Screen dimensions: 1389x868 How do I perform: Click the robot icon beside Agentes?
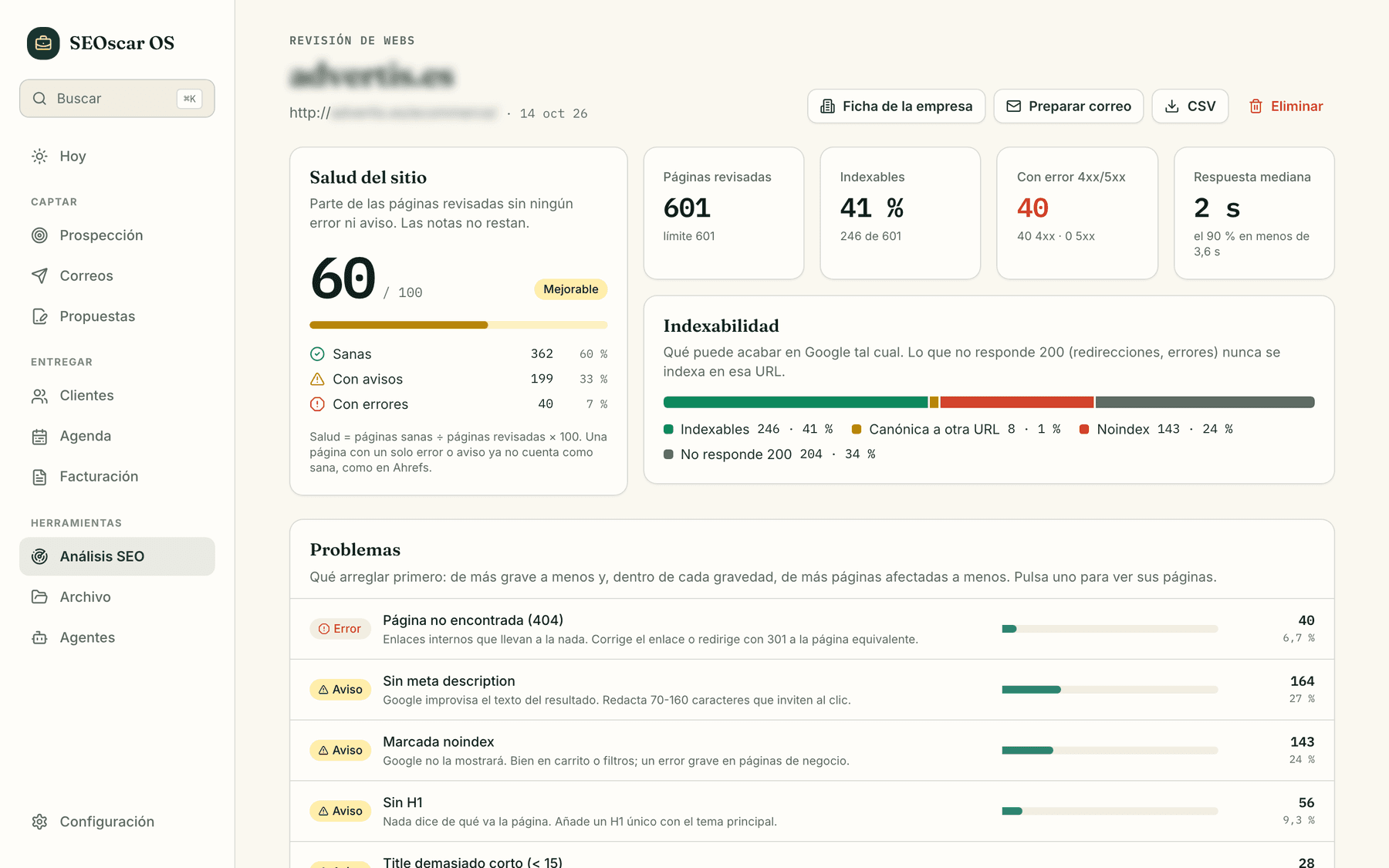click(x=39, y=638)
